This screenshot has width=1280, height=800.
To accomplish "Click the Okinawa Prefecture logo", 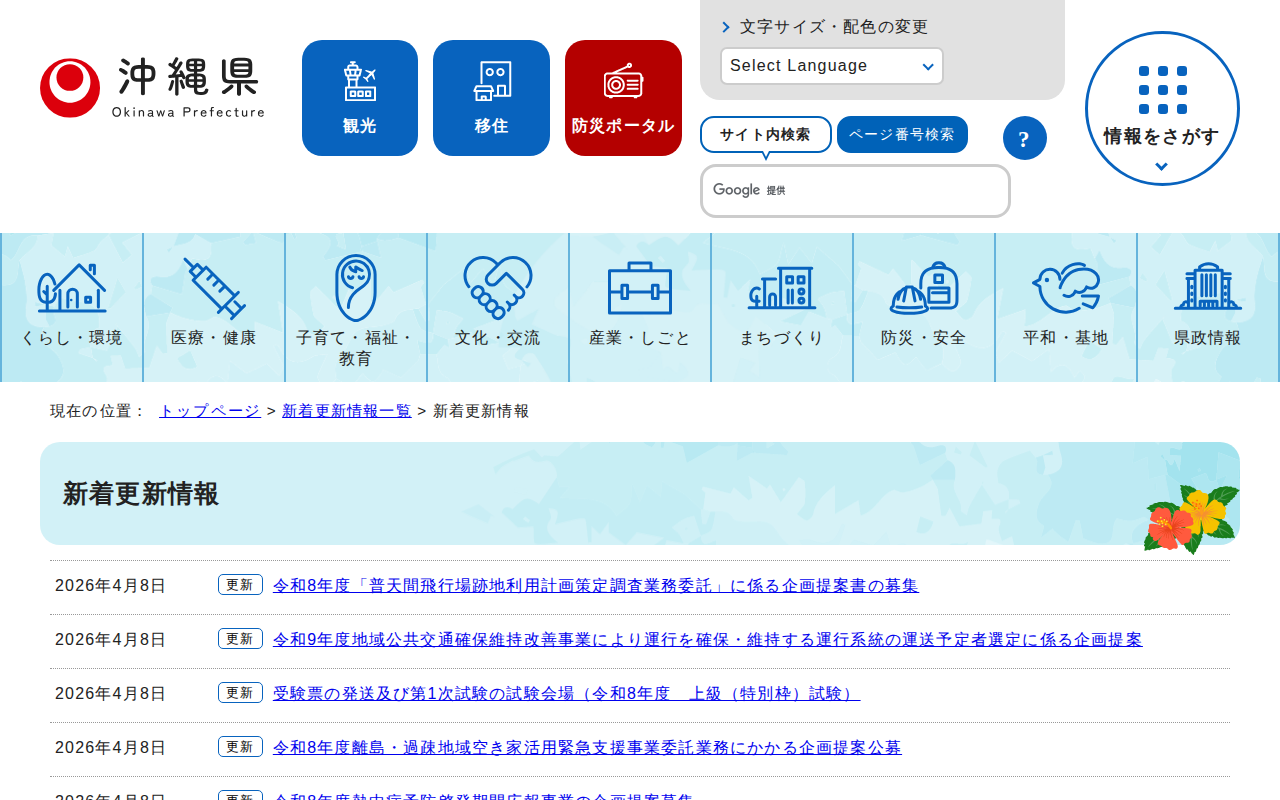I will 152,88.
